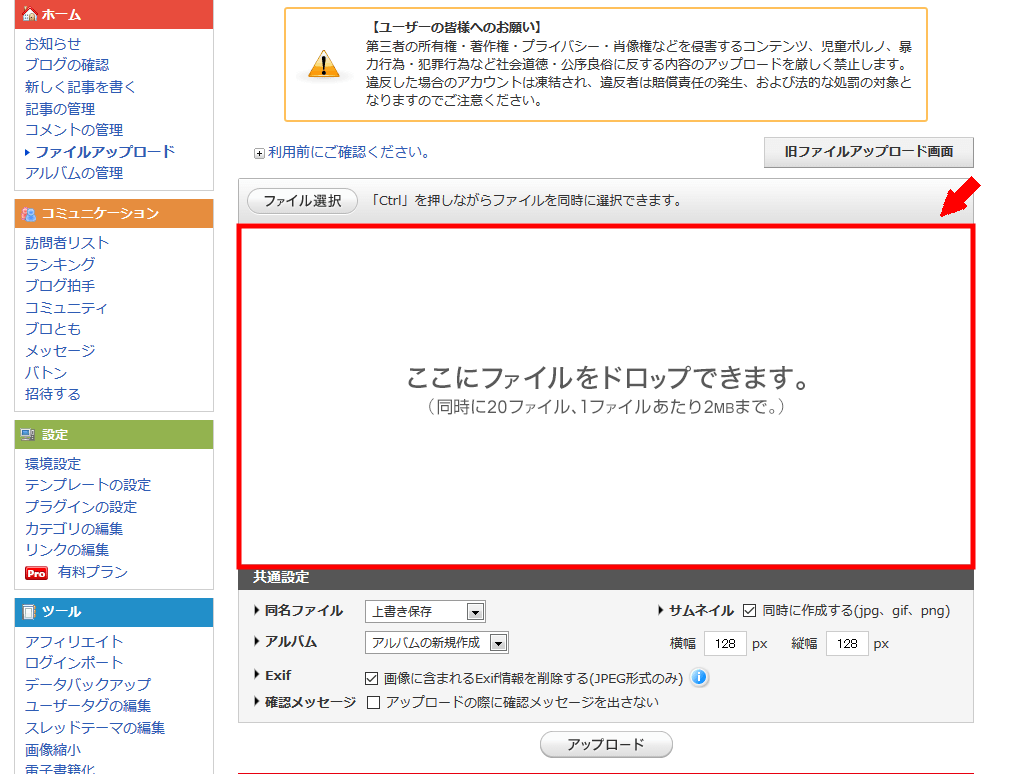Click the ホーム section header
This screenshot has height=774, width=1021.
click(x=114, y=14)
